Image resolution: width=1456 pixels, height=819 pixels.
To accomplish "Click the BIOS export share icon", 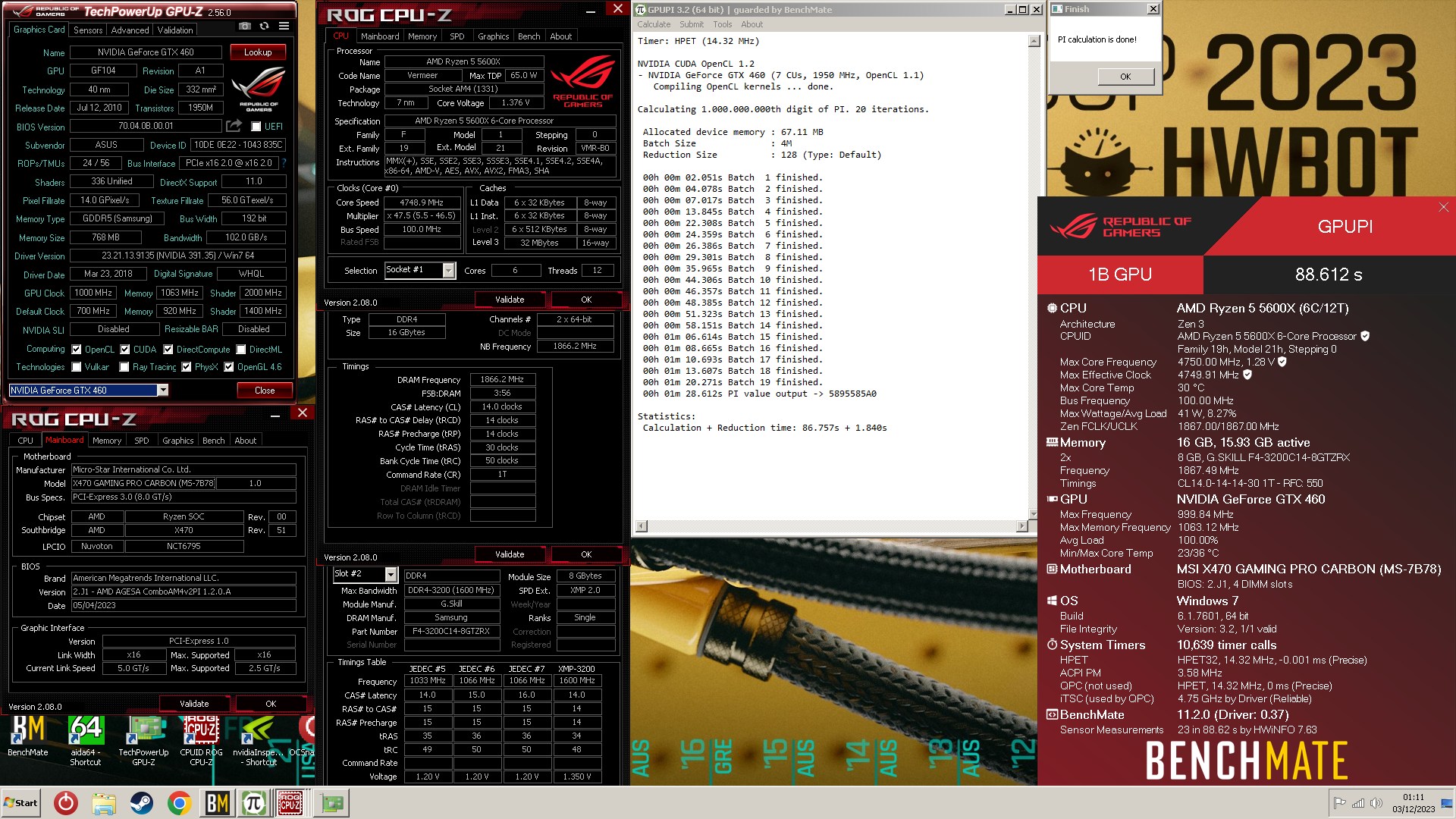I will [x=234, y=126].
